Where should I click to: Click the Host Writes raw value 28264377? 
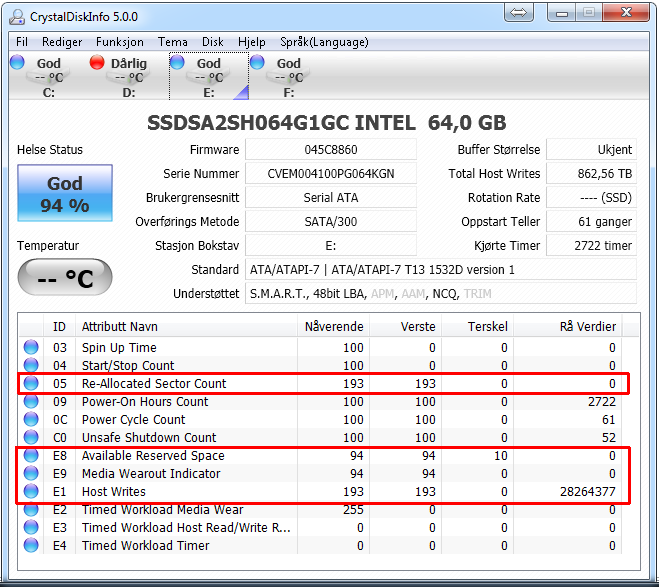click(x=588, y=492)
